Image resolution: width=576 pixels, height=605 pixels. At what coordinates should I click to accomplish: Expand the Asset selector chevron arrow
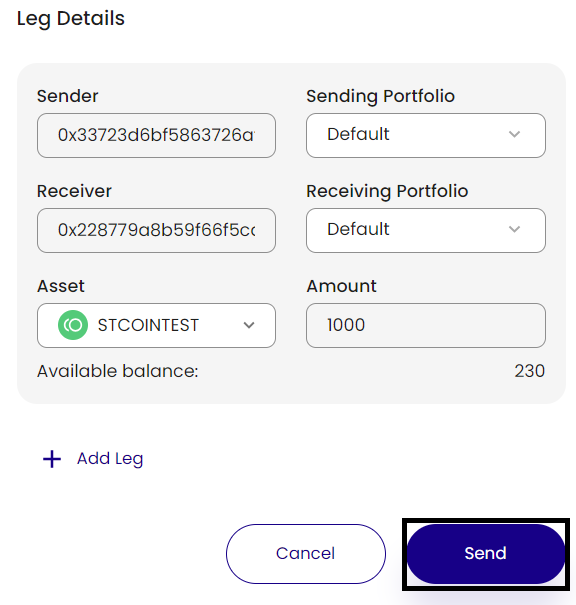tap(249, 325)
